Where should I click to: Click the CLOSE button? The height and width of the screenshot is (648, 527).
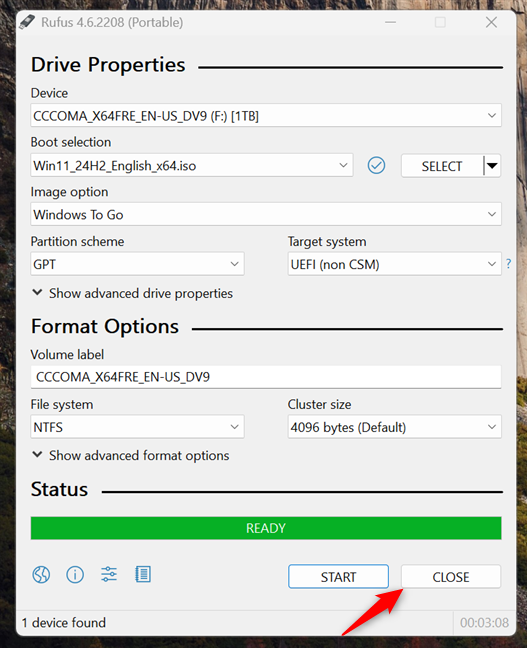click(451, 577)
